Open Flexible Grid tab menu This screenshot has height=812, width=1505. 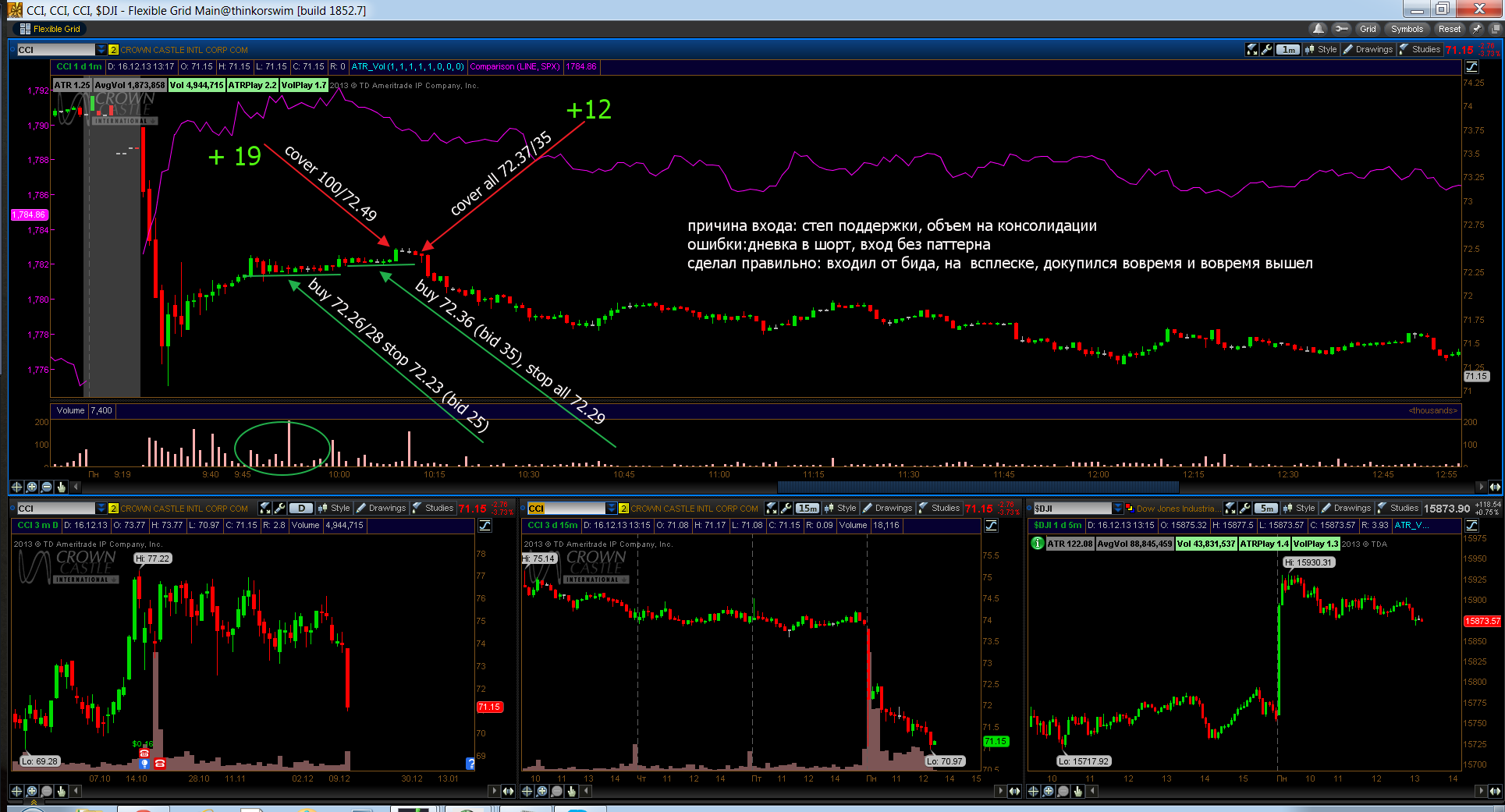coord(50,29)
